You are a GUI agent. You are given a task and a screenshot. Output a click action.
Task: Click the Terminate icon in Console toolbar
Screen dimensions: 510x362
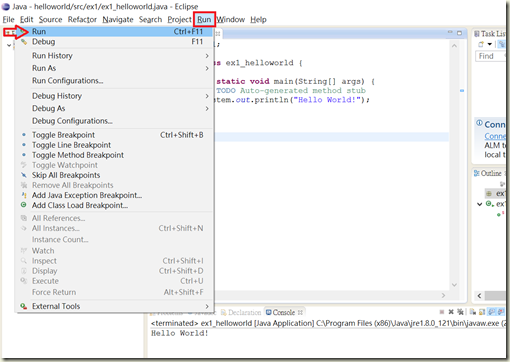click(x=442, y=312)
